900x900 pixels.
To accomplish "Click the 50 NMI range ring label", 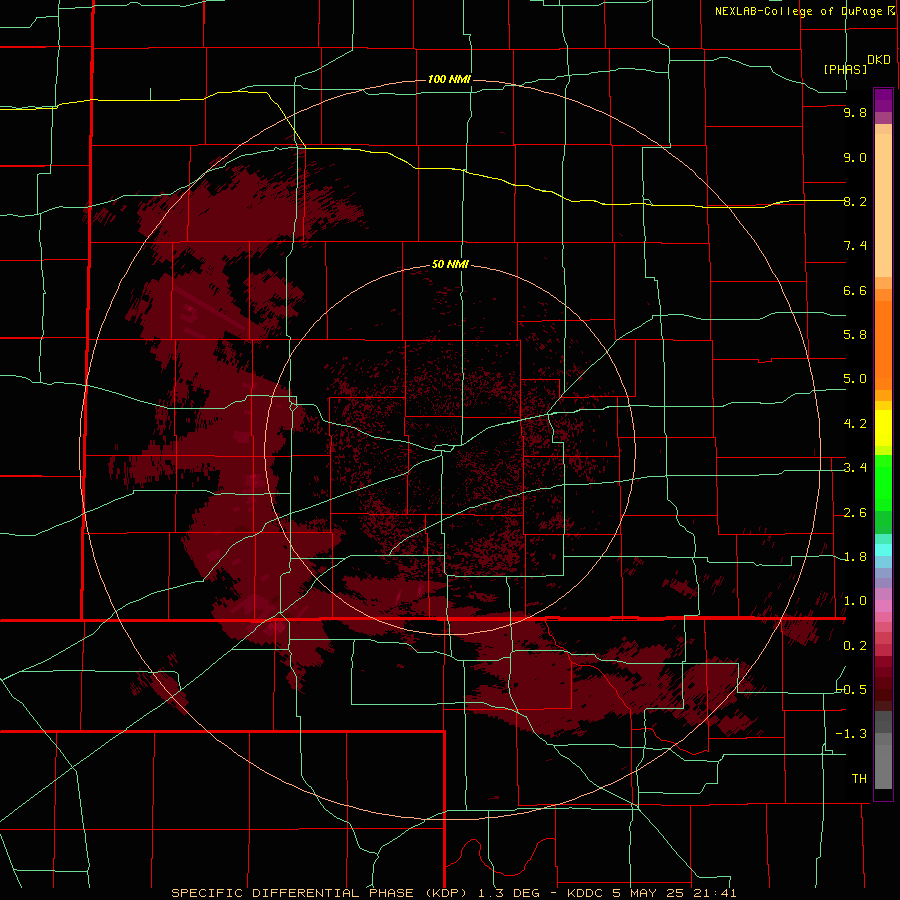I will click(x=450, y=264).
